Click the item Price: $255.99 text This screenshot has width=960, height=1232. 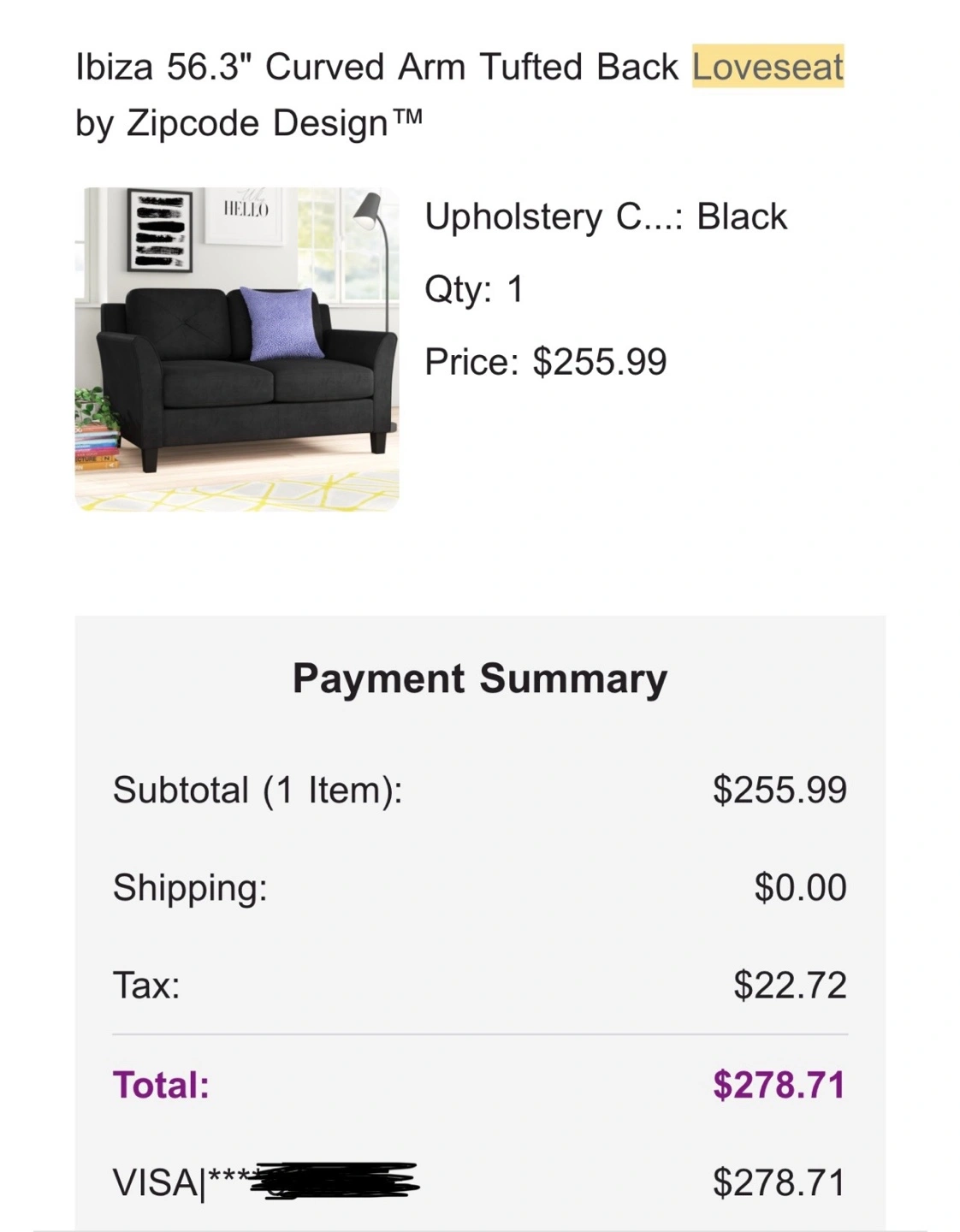tap(545, 361)
